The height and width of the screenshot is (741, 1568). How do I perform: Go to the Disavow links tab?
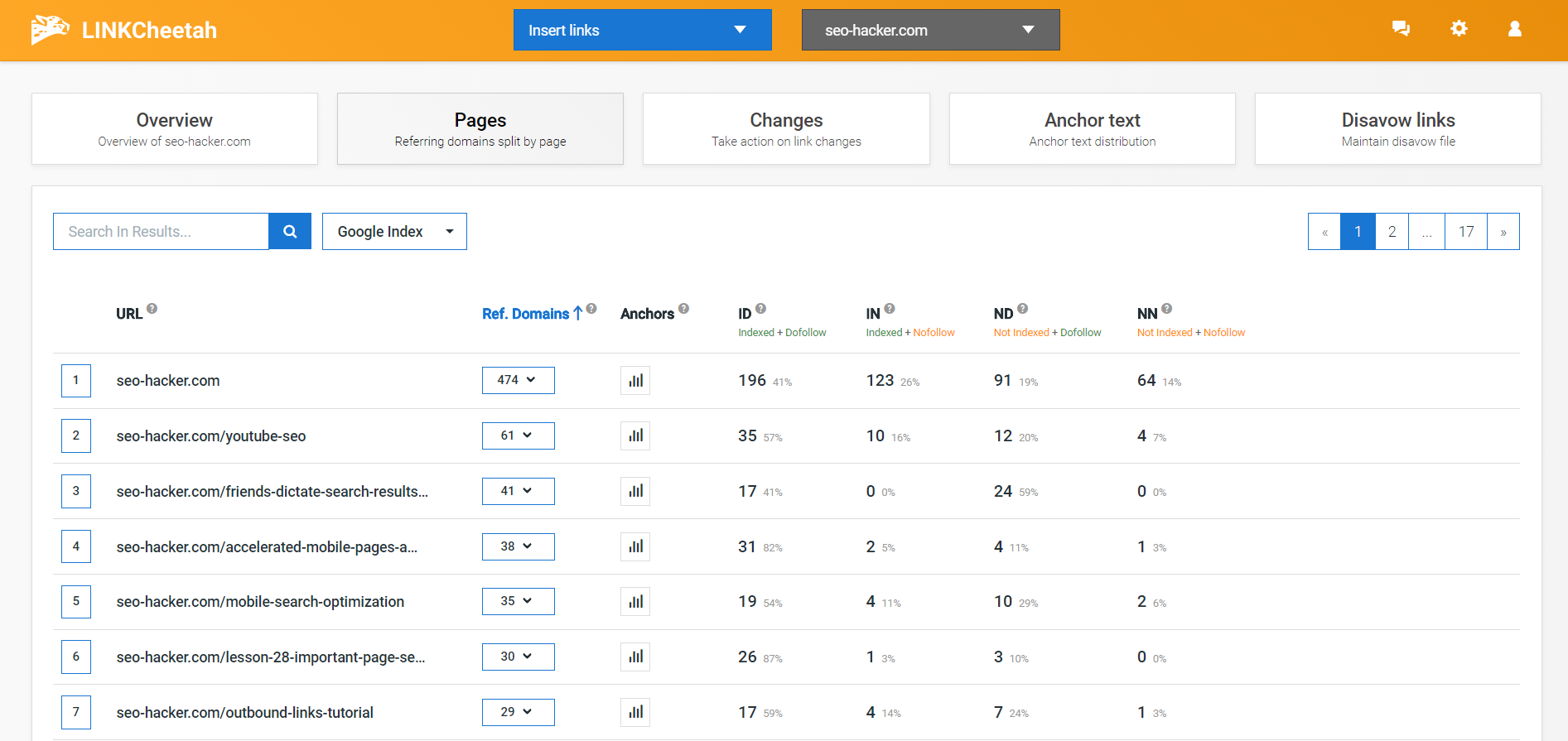(1397, 129)
